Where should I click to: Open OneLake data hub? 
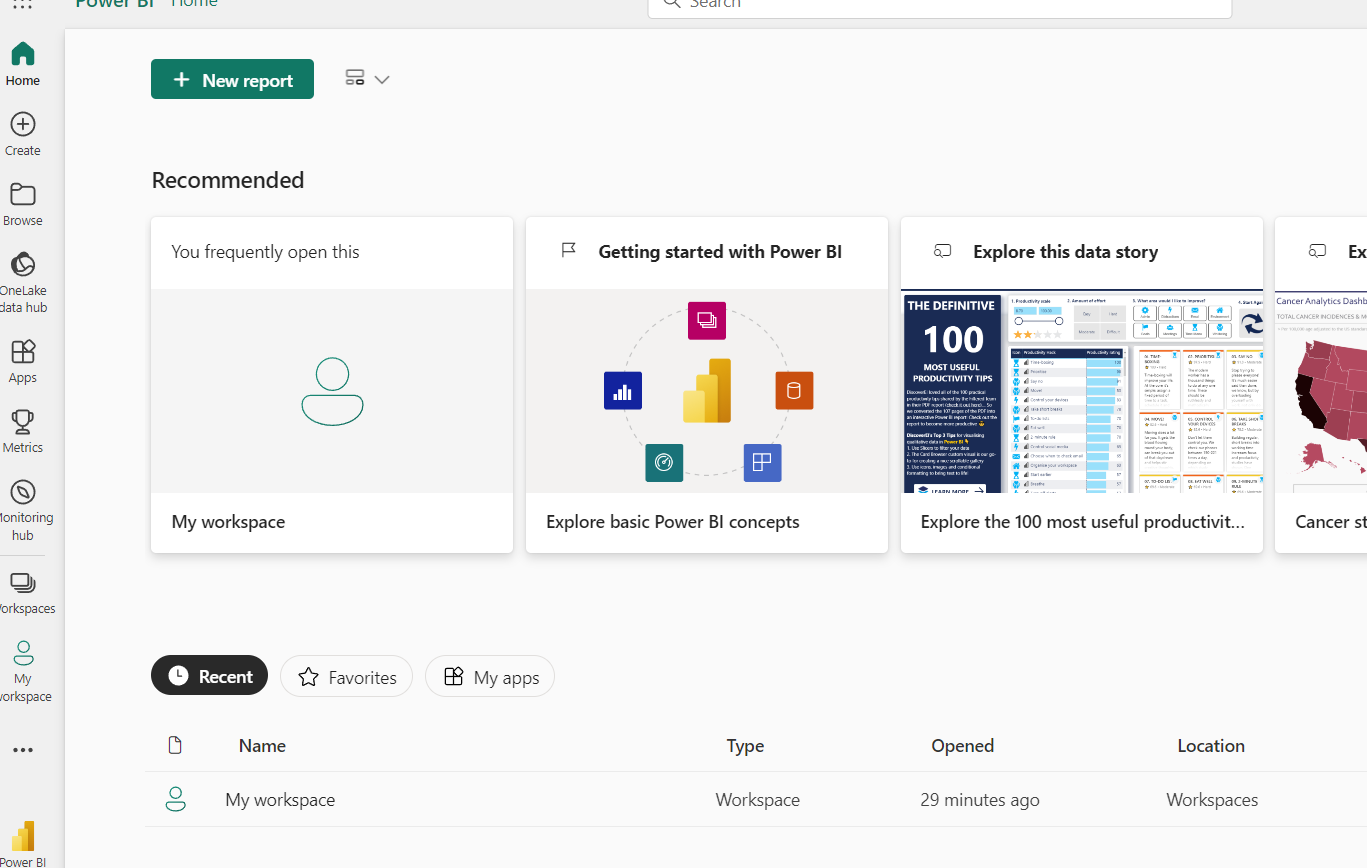(x=22, y=283)
